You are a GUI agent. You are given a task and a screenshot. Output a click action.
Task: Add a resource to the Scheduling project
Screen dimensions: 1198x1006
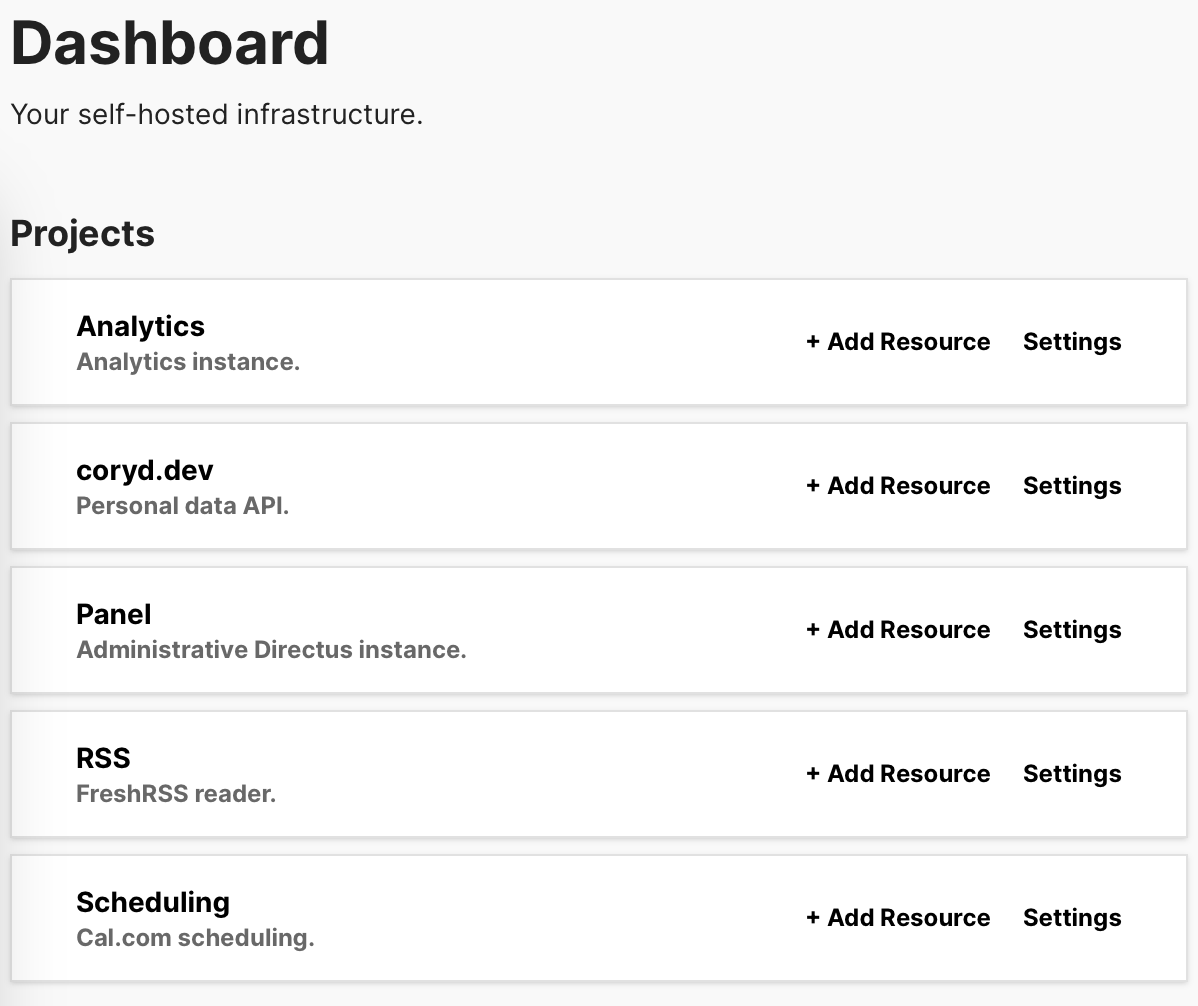(897, 918)
